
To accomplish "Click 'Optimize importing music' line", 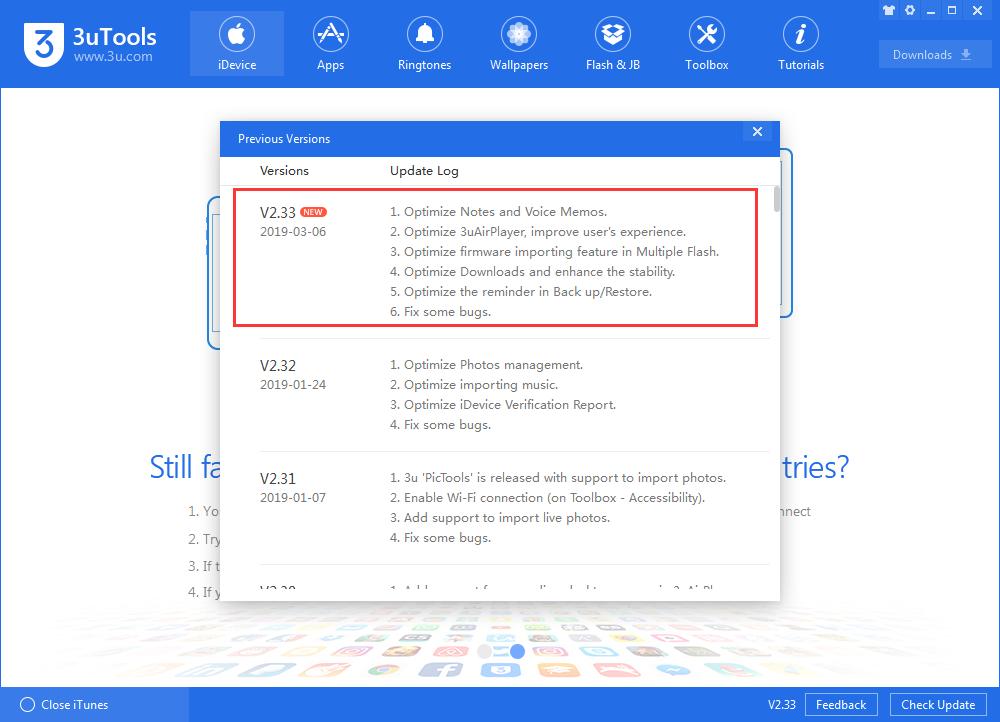I will [474, 385].
